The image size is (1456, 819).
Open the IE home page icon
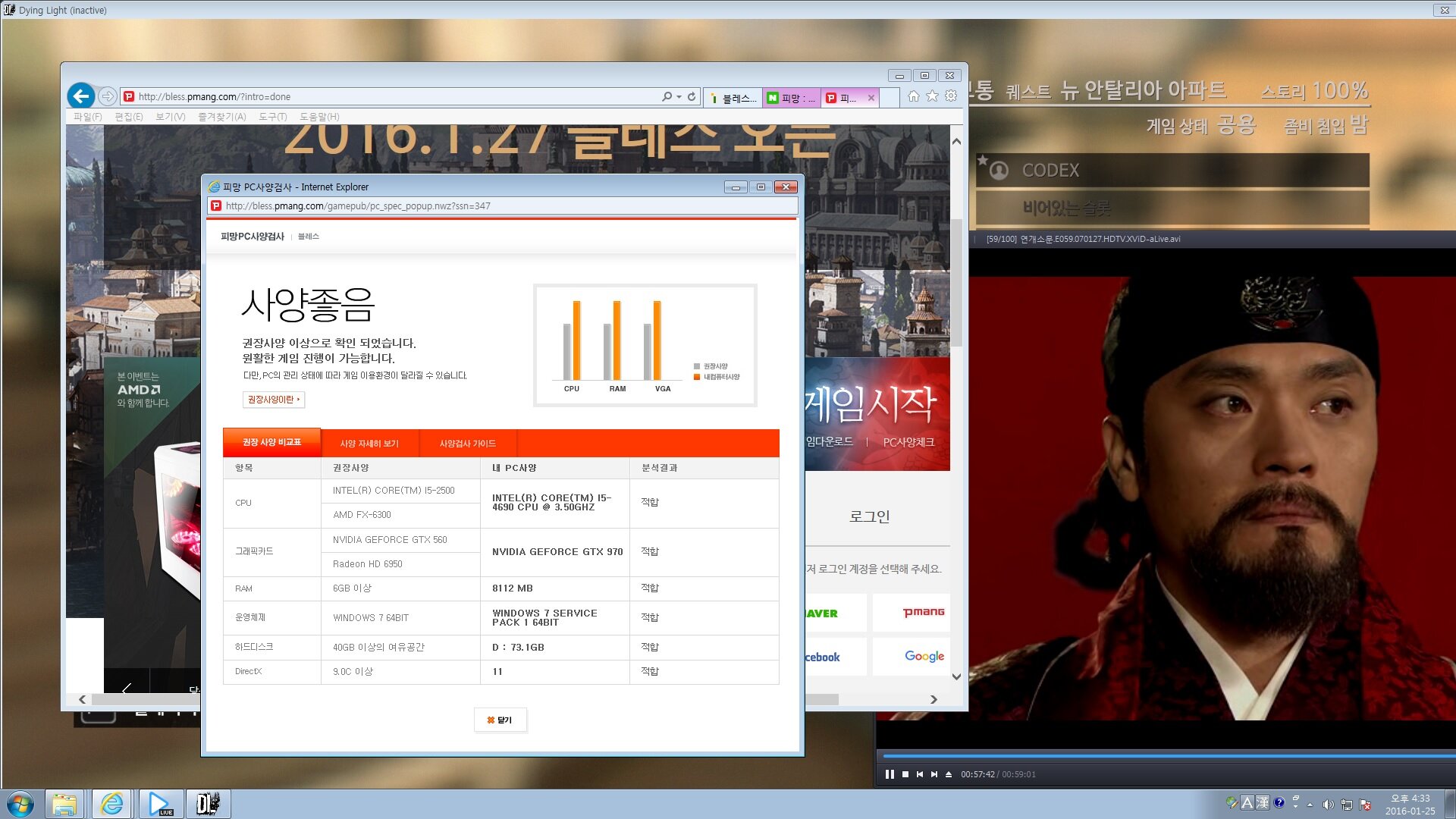(x=914, y=96)
